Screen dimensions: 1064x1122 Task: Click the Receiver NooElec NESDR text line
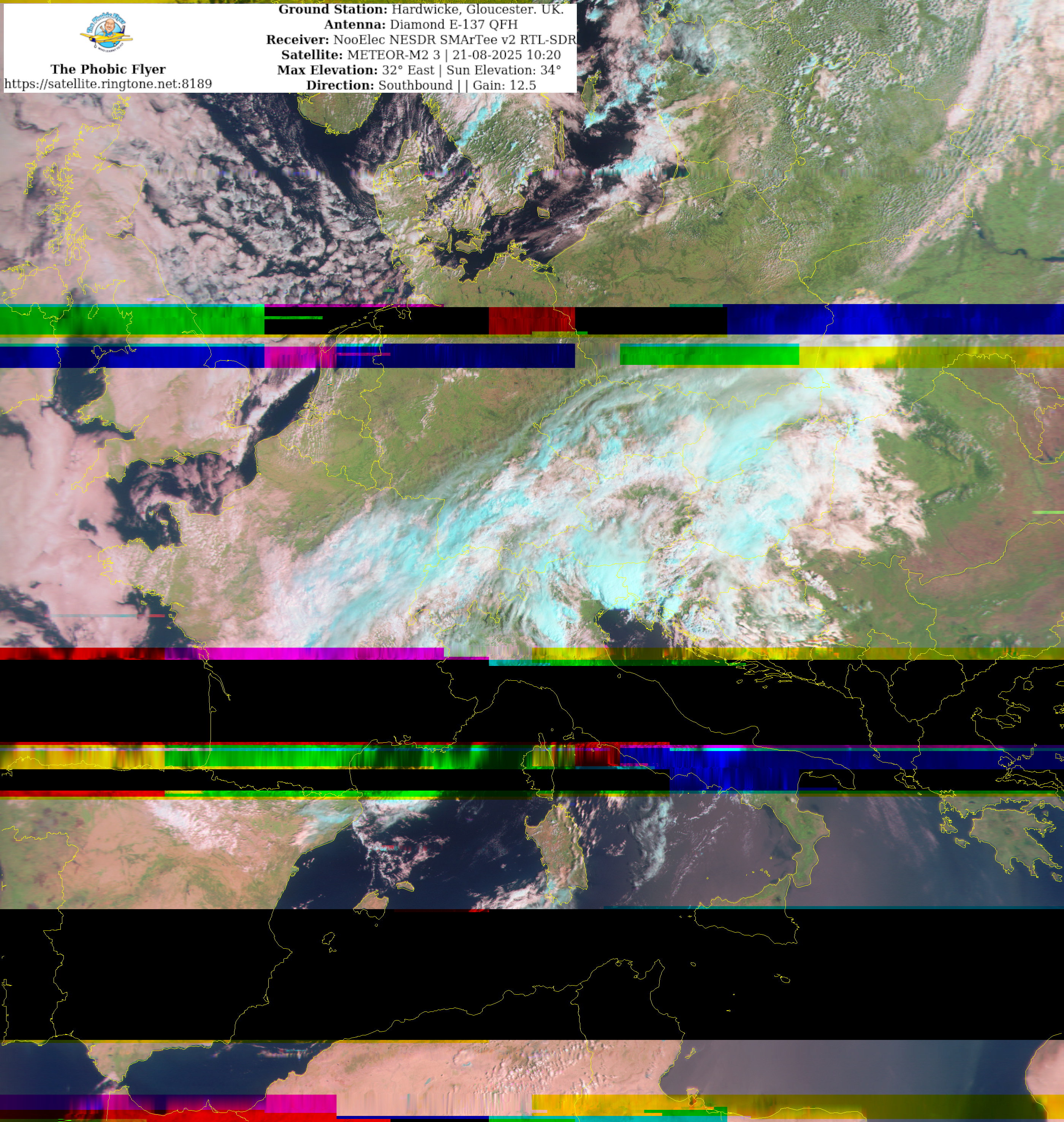tap(420, 40)
